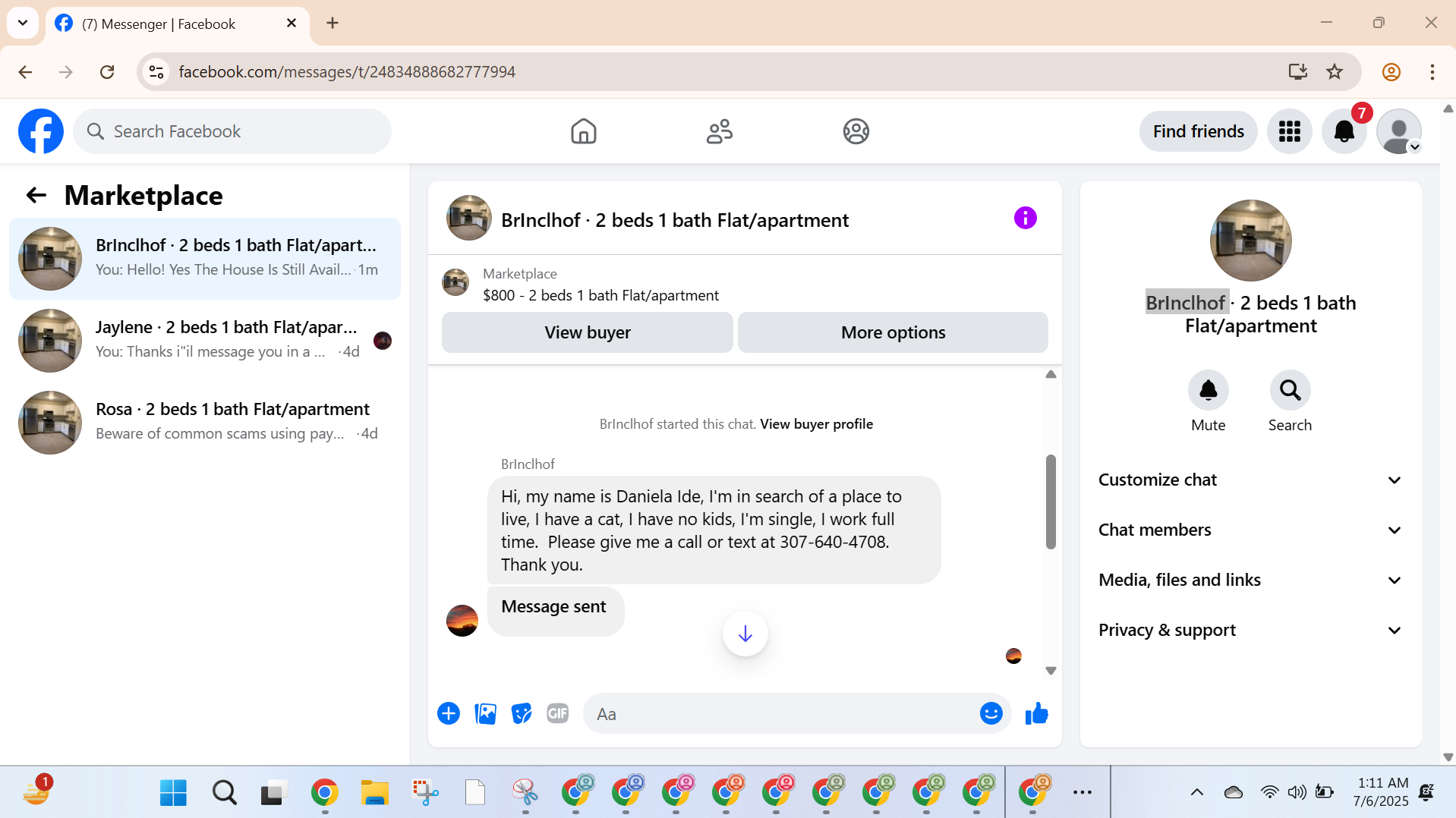This screenshot has width=1456, height=818.
Task: Open Windows taskbar search
Action: click(224, 792)
